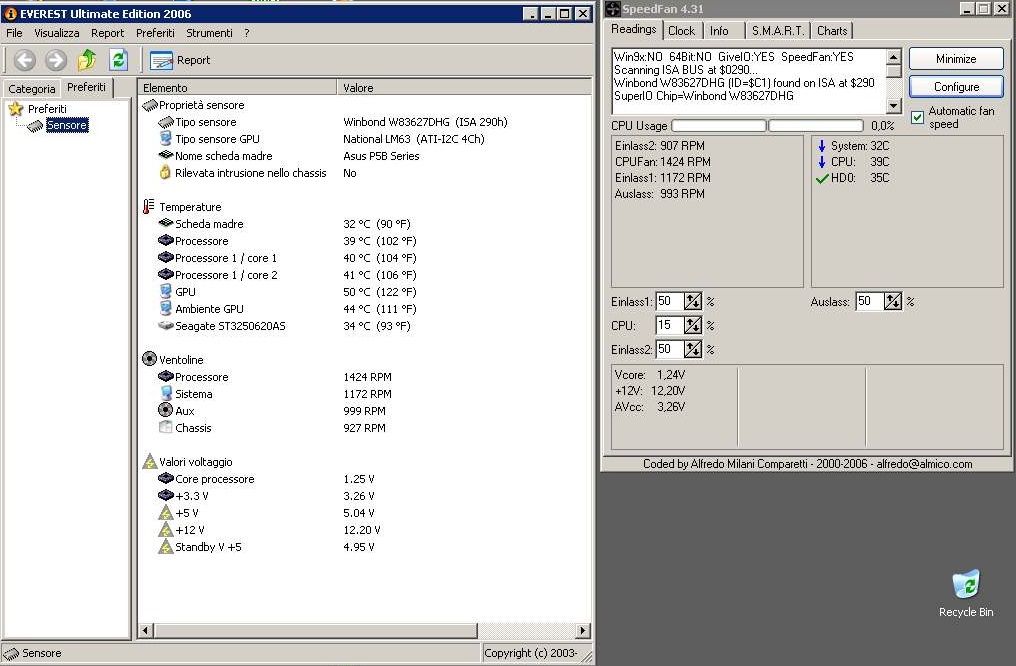Switch to the Preferiti tab in the sidebar
1016x666 pixels.
(86, 87)
